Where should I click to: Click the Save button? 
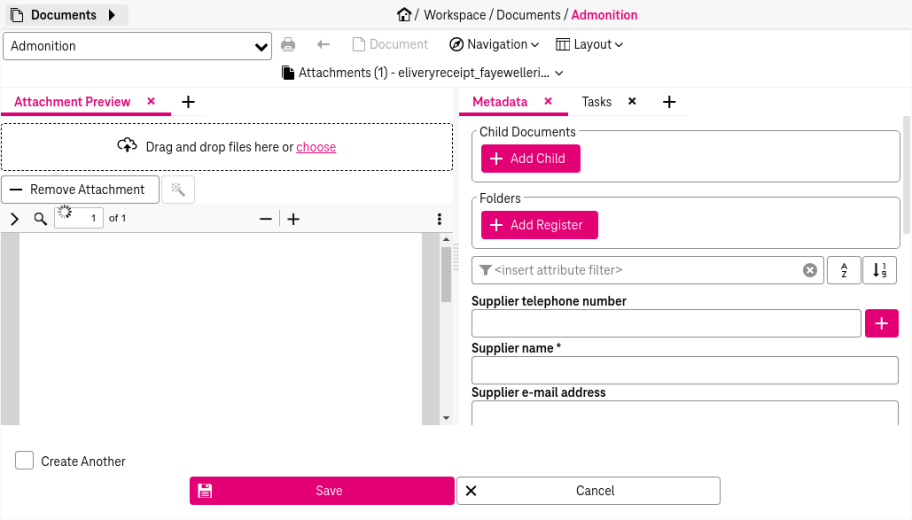pos(322,491)
